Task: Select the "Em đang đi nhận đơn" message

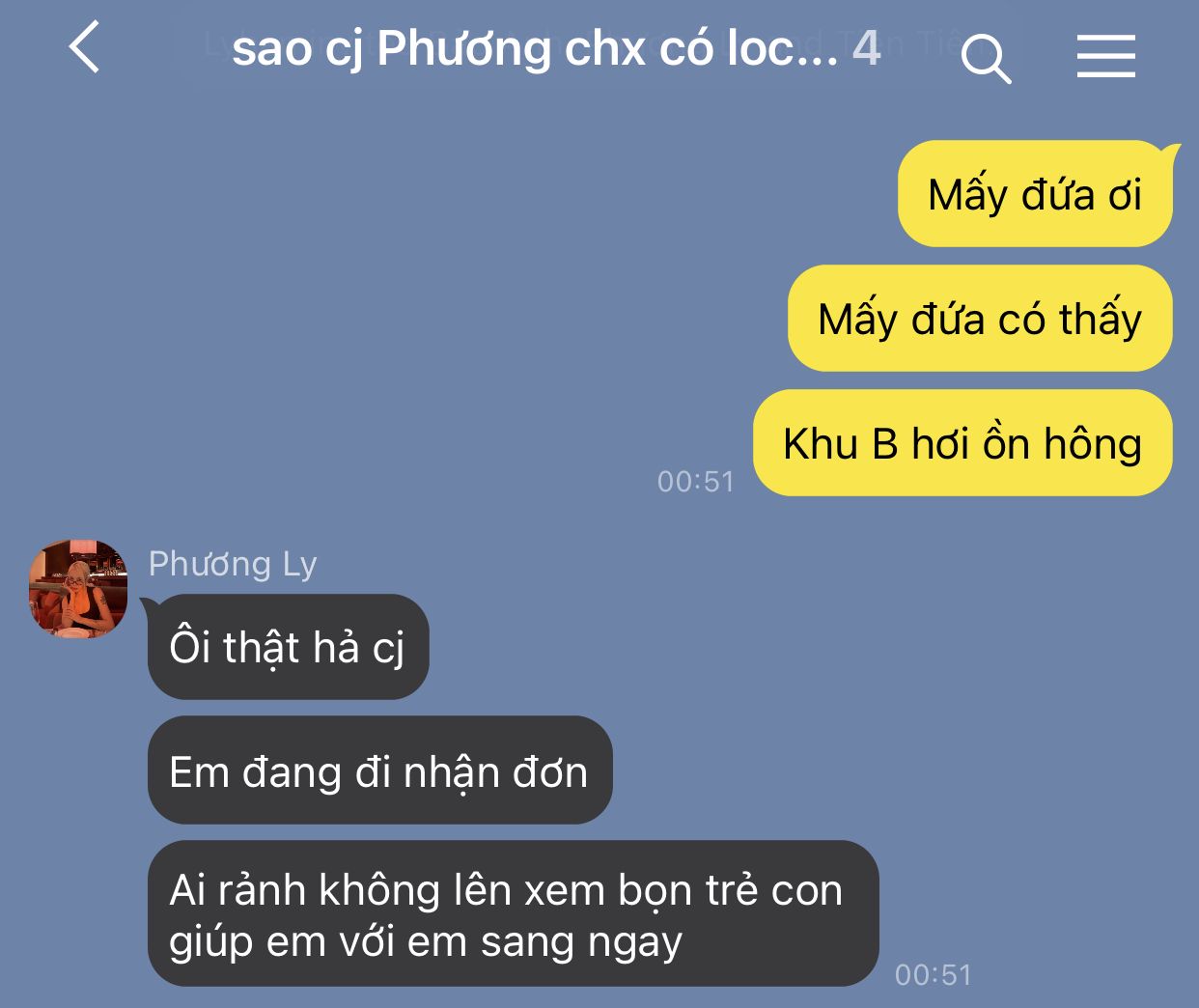Action: coord(379,770)
